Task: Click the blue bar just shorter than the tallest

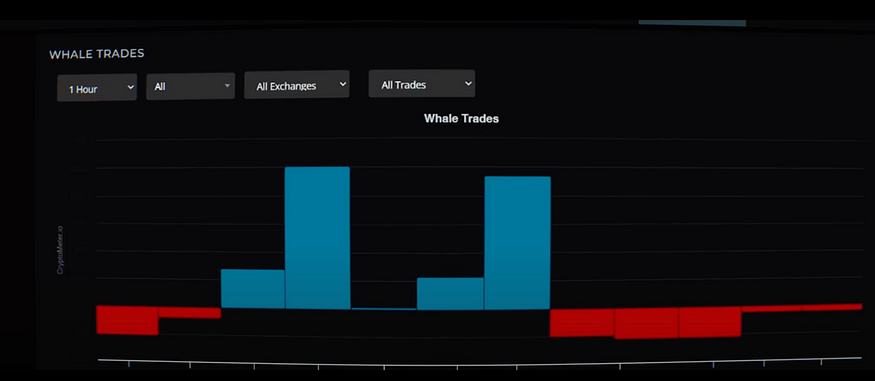Action: tap(517, 243)
